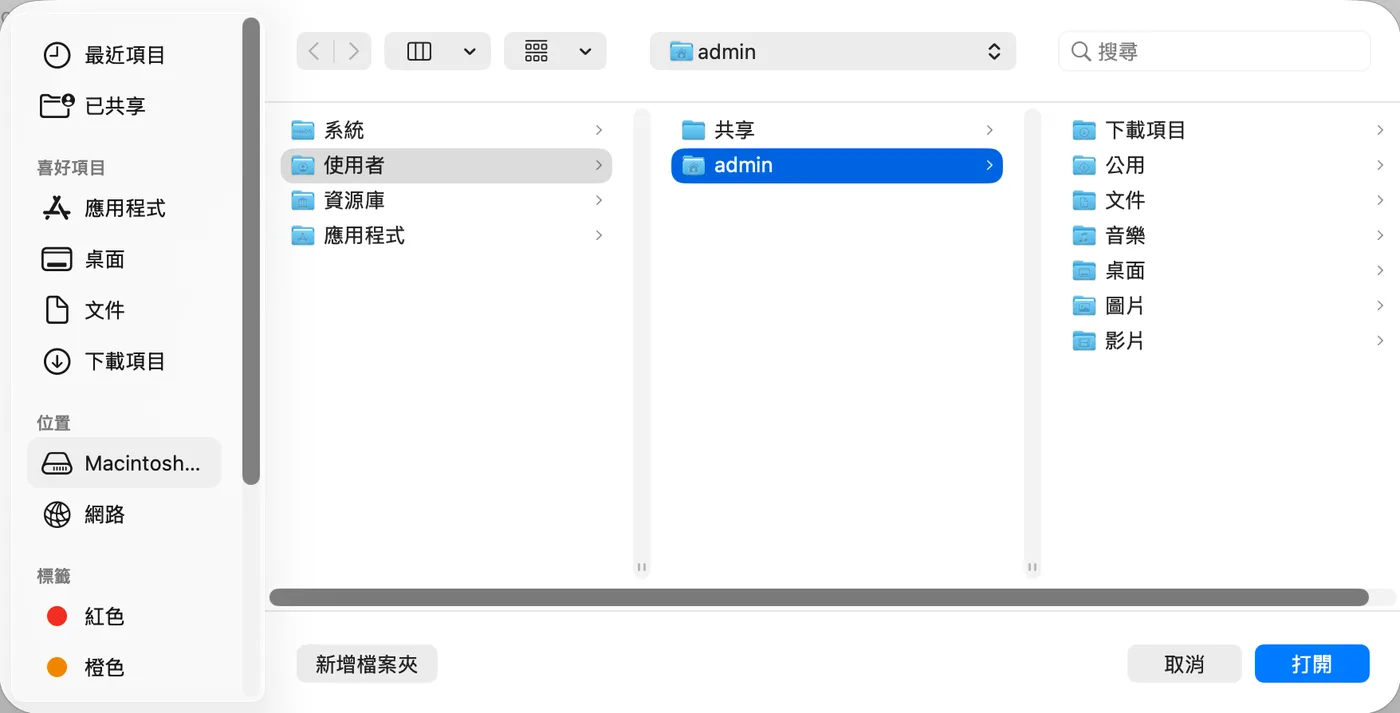Select red tag (紅色) swatch
Image resolution: width=1400 pixels, height=713 pixels.
click(57, 616)
